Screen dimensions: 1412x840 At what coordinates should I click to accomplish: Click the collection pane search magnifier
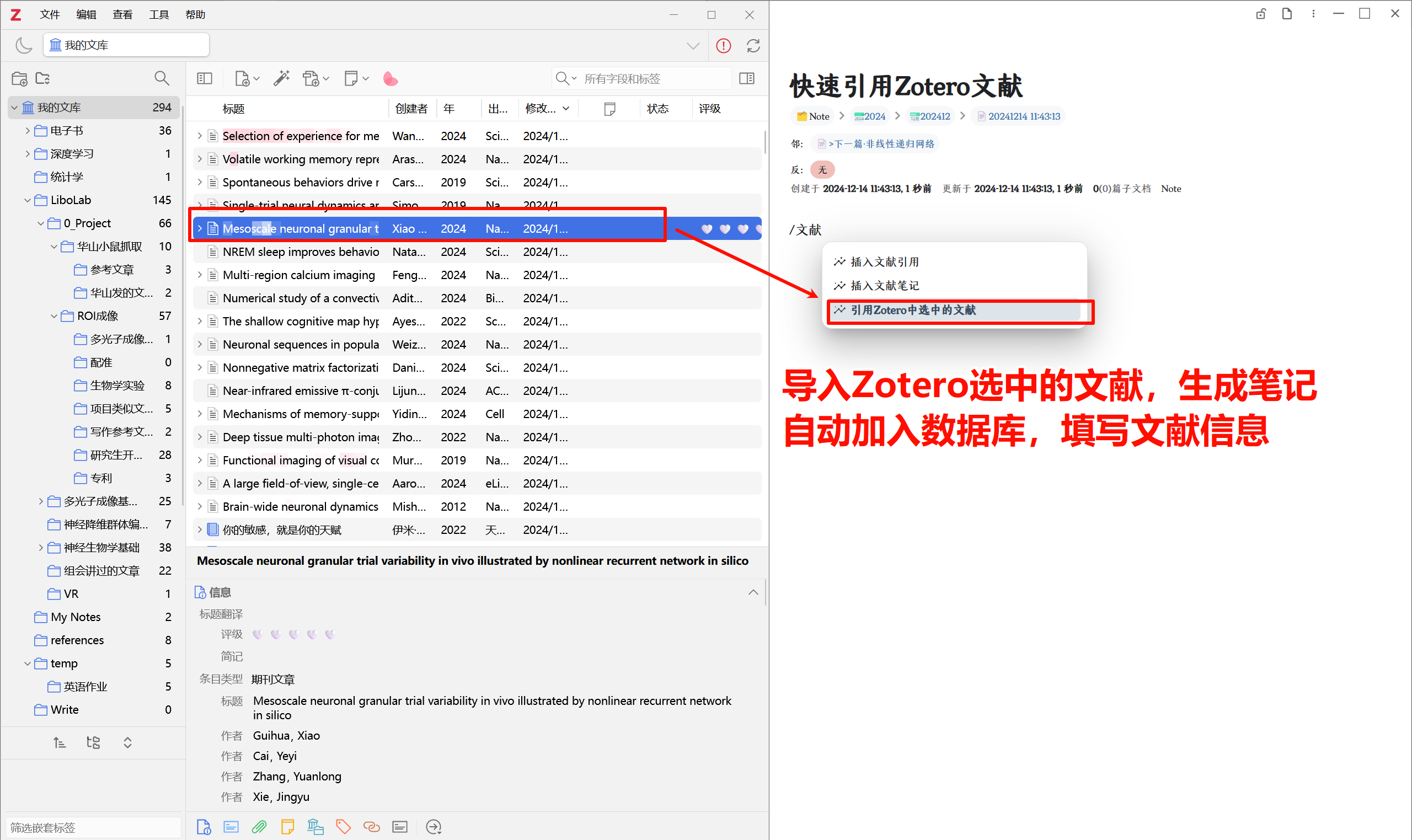point(161,79)
